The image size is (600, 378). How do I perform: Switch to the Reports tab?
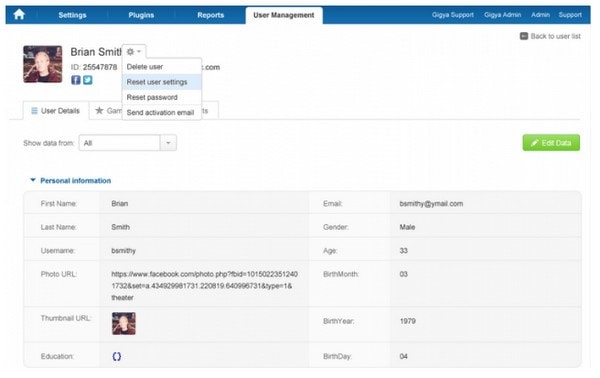[210, 15]
